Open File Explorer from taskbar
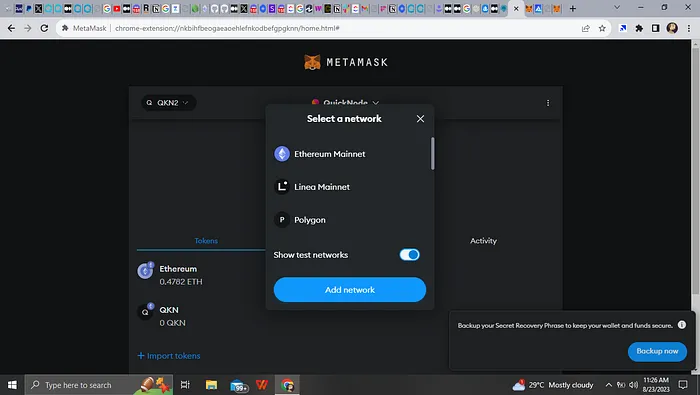700x395 pixels. (x=211, y=385)
